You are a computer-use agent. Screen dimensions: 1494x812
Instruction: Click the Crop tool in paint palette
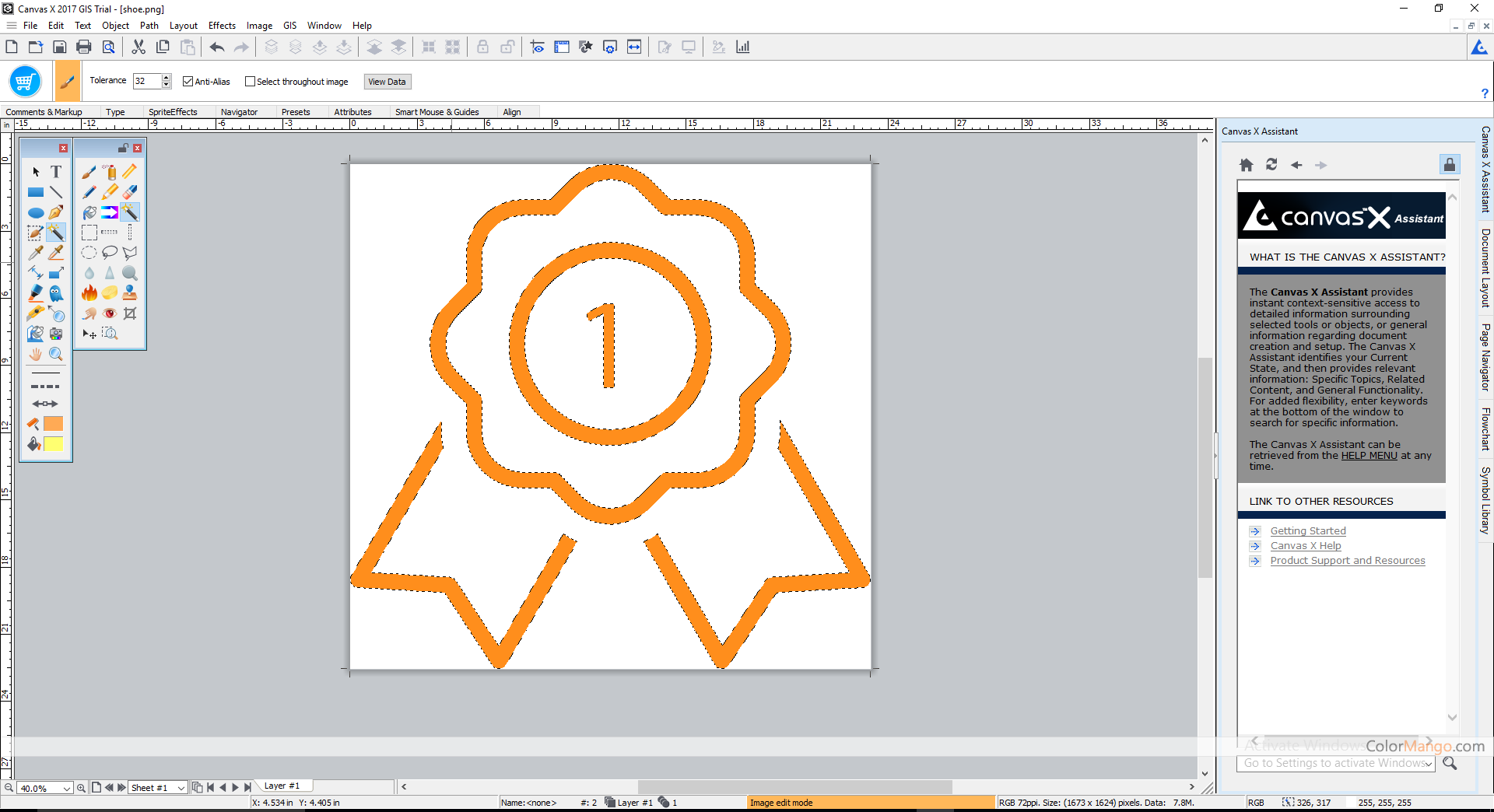point(130,313)
